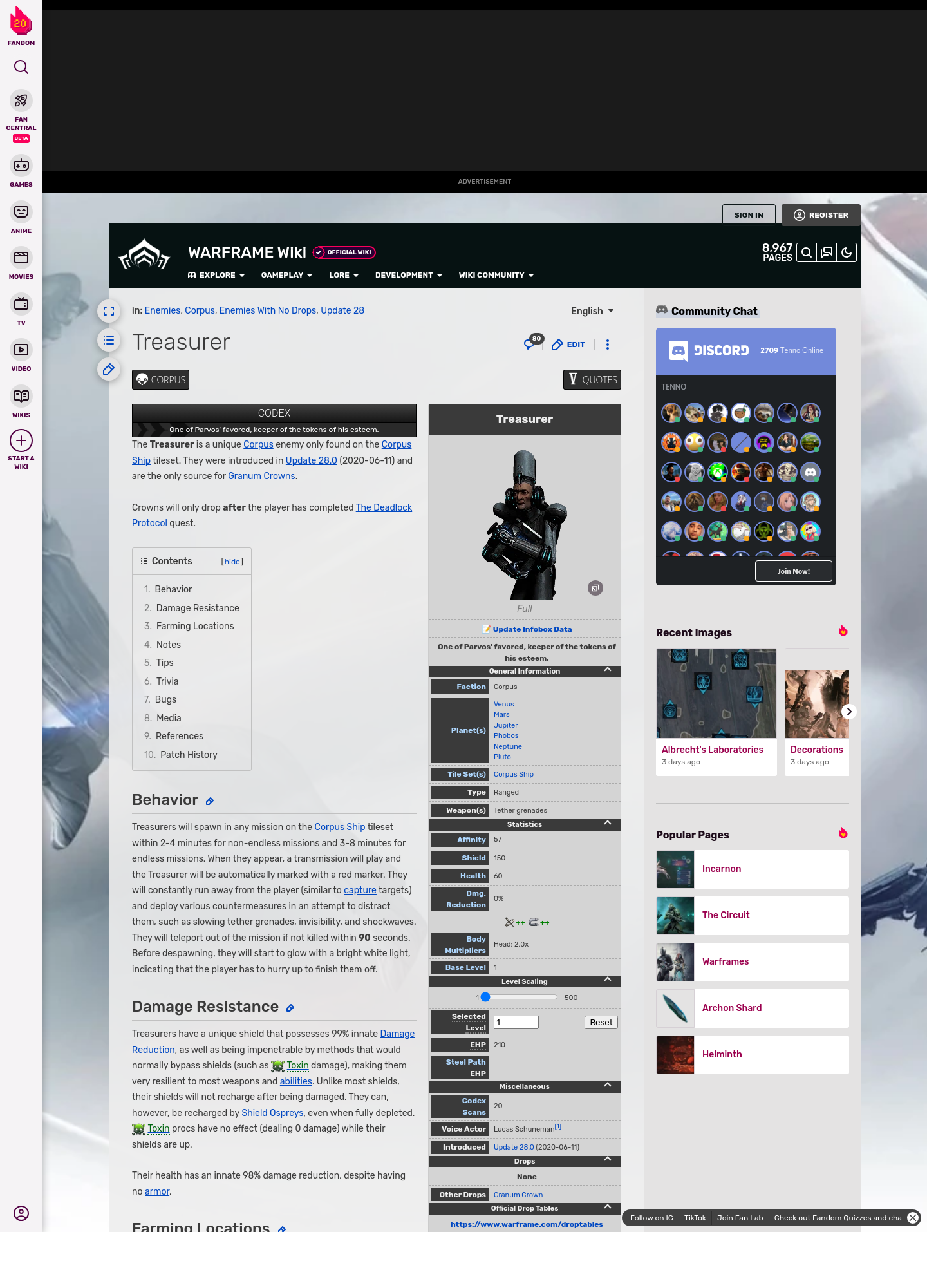Image resolution: width=927 pixels, height=1288 pixels.
Task: Open the Incarnon popular page
Action: (x=753, y=869)
